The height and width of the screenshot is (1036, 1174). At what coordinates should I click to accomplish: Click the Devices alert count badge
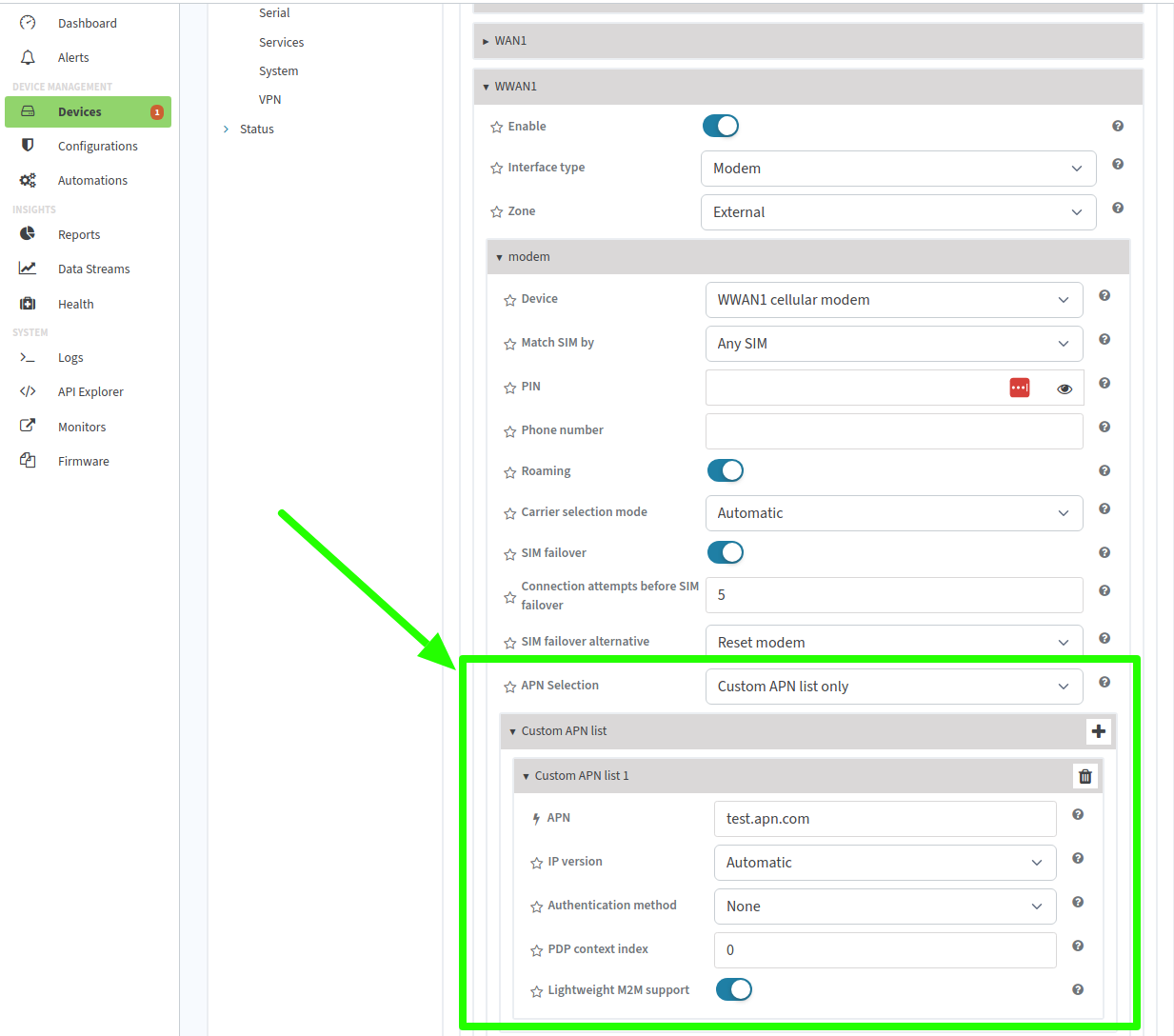pyautogui.click(x=157, y=112)
